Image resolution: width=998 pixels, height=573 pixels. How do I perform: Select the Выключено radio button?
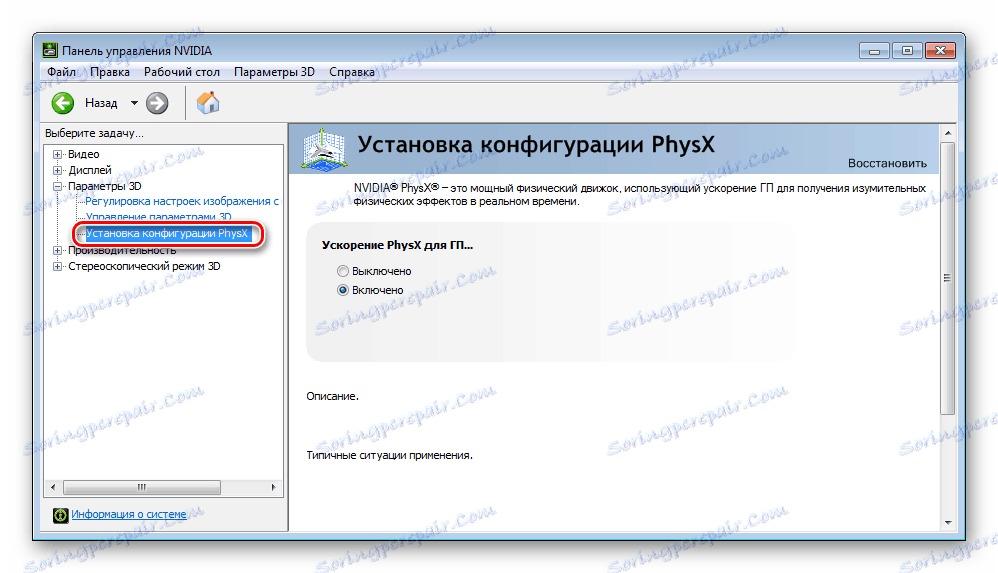coord(343,271)
